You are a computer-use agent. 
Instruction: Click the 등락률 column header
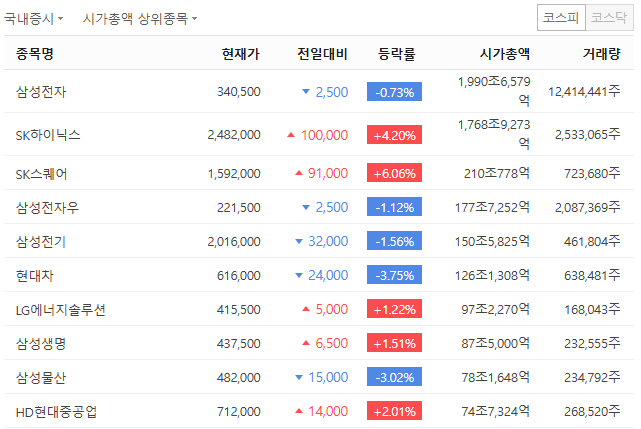[x=397, y=54]
